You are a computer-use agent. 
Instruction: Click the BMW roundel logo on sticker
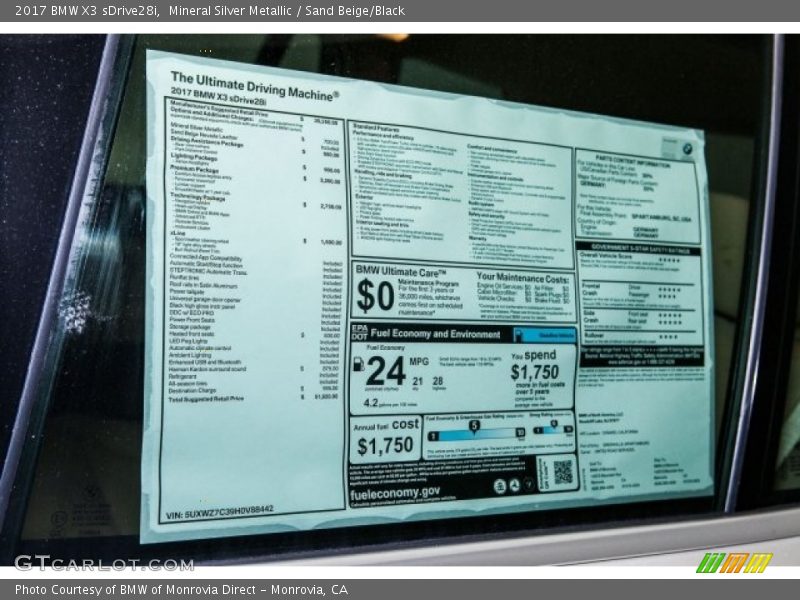(686, 150)
